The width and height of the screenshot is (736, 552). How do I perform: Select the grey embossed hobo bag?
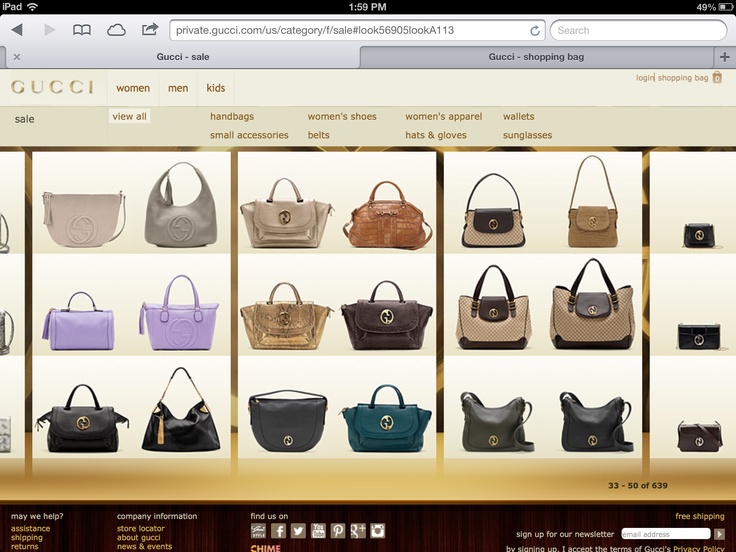coord(181,205)
